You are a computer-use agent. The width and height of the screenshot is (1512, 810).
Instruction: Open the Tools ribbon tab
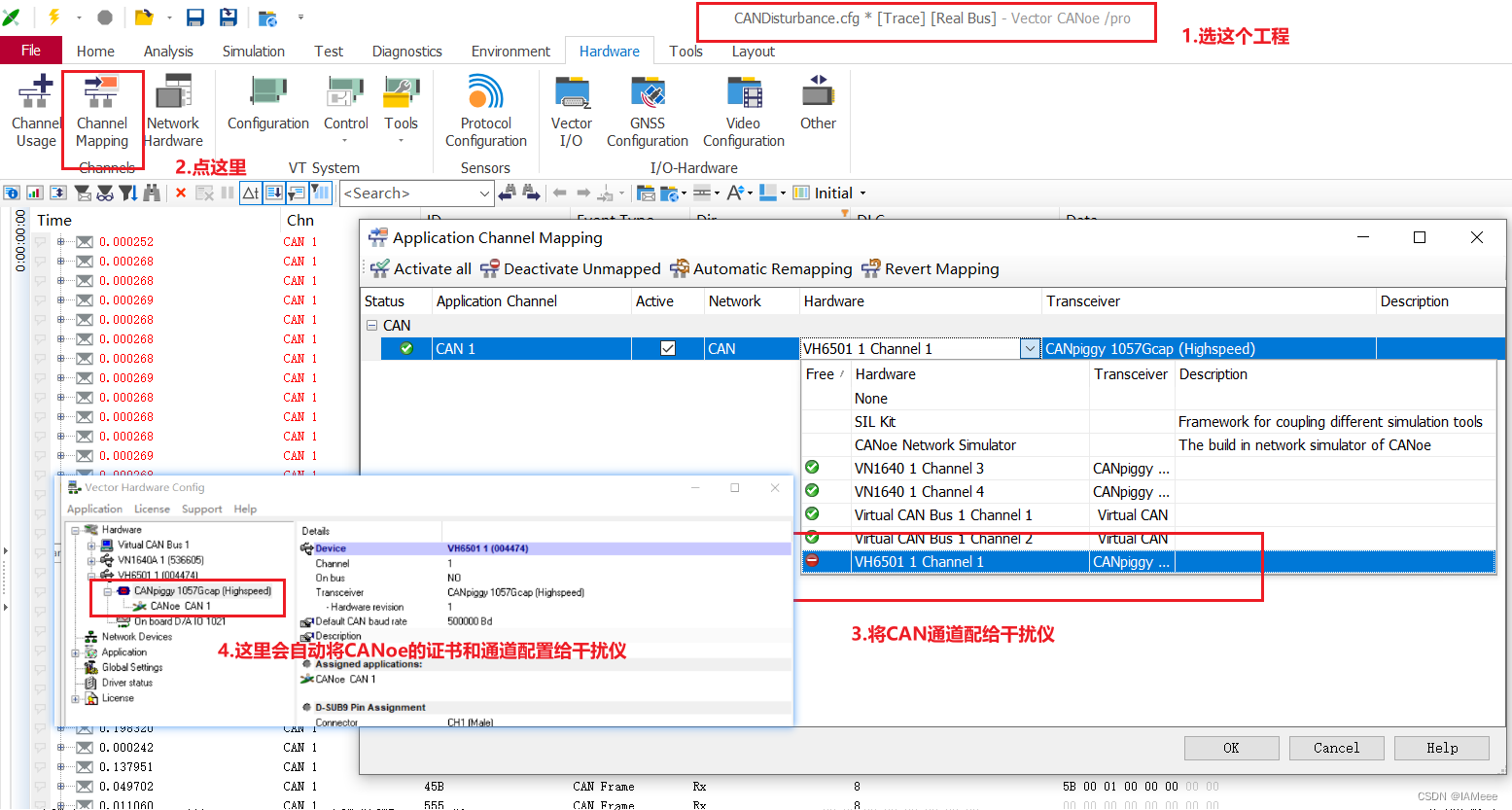point(686,51)
